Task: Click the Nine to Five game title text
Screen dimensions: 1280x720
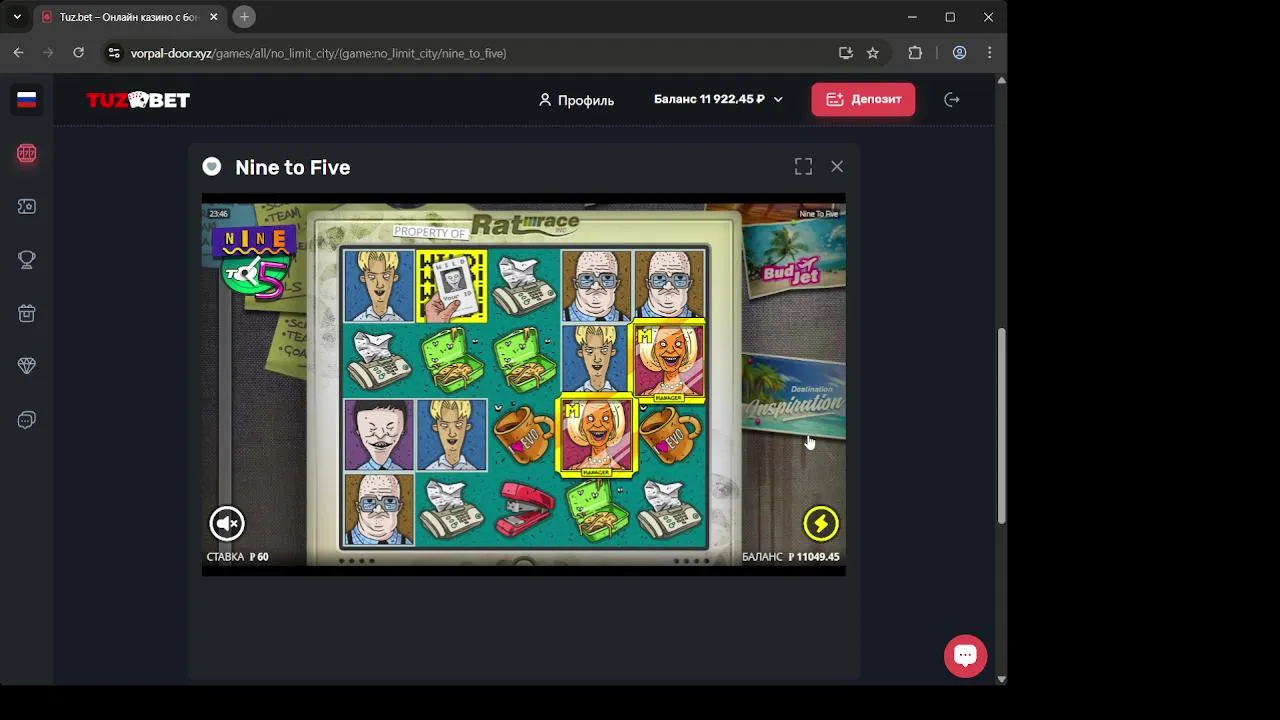Action: tap(293, 167)
